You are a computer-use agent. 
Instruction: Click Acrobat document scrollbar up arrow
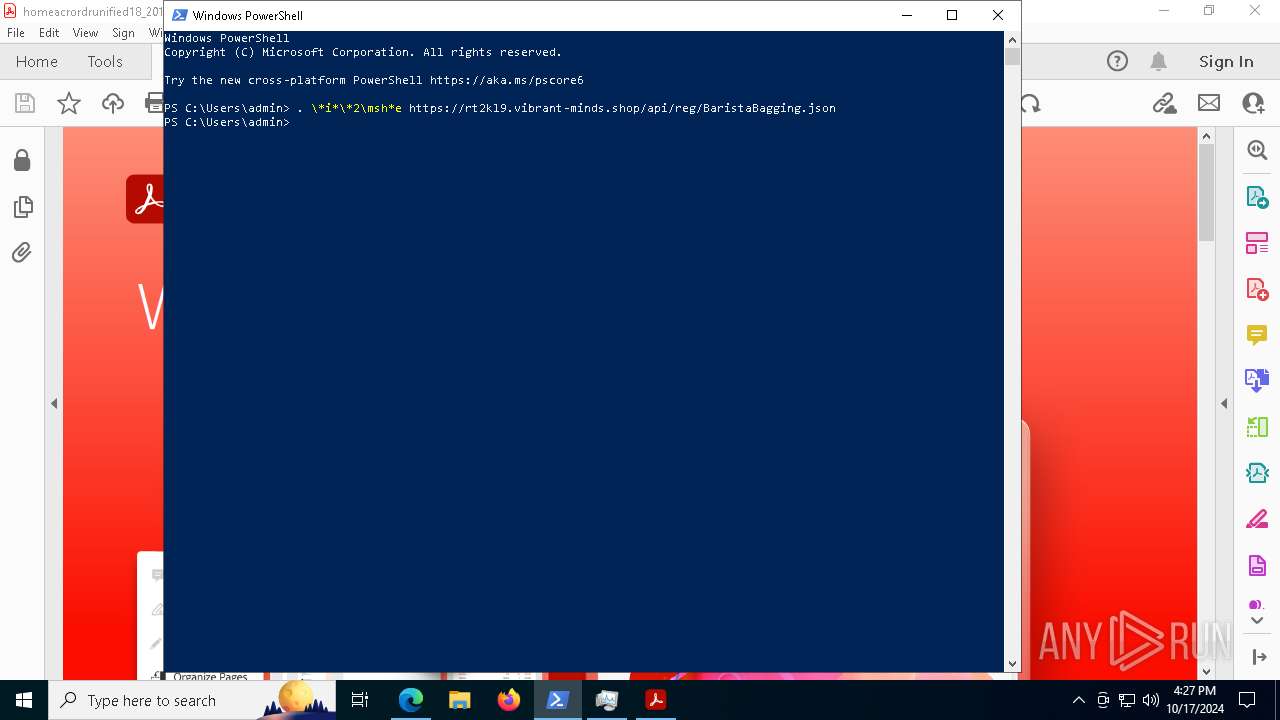(x=1206, y=136)
